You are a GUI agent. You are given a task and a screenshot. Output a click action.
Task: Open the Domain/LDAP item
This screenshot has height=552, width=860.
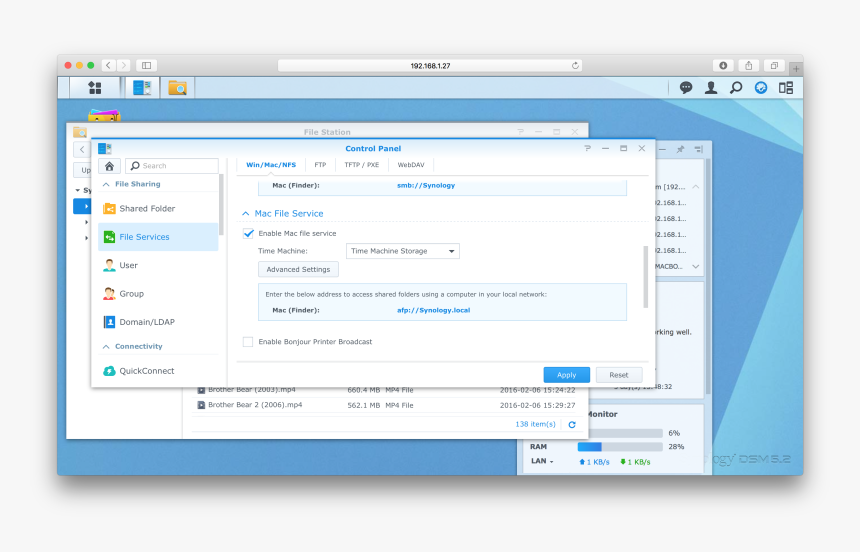(x=158, y=322)
